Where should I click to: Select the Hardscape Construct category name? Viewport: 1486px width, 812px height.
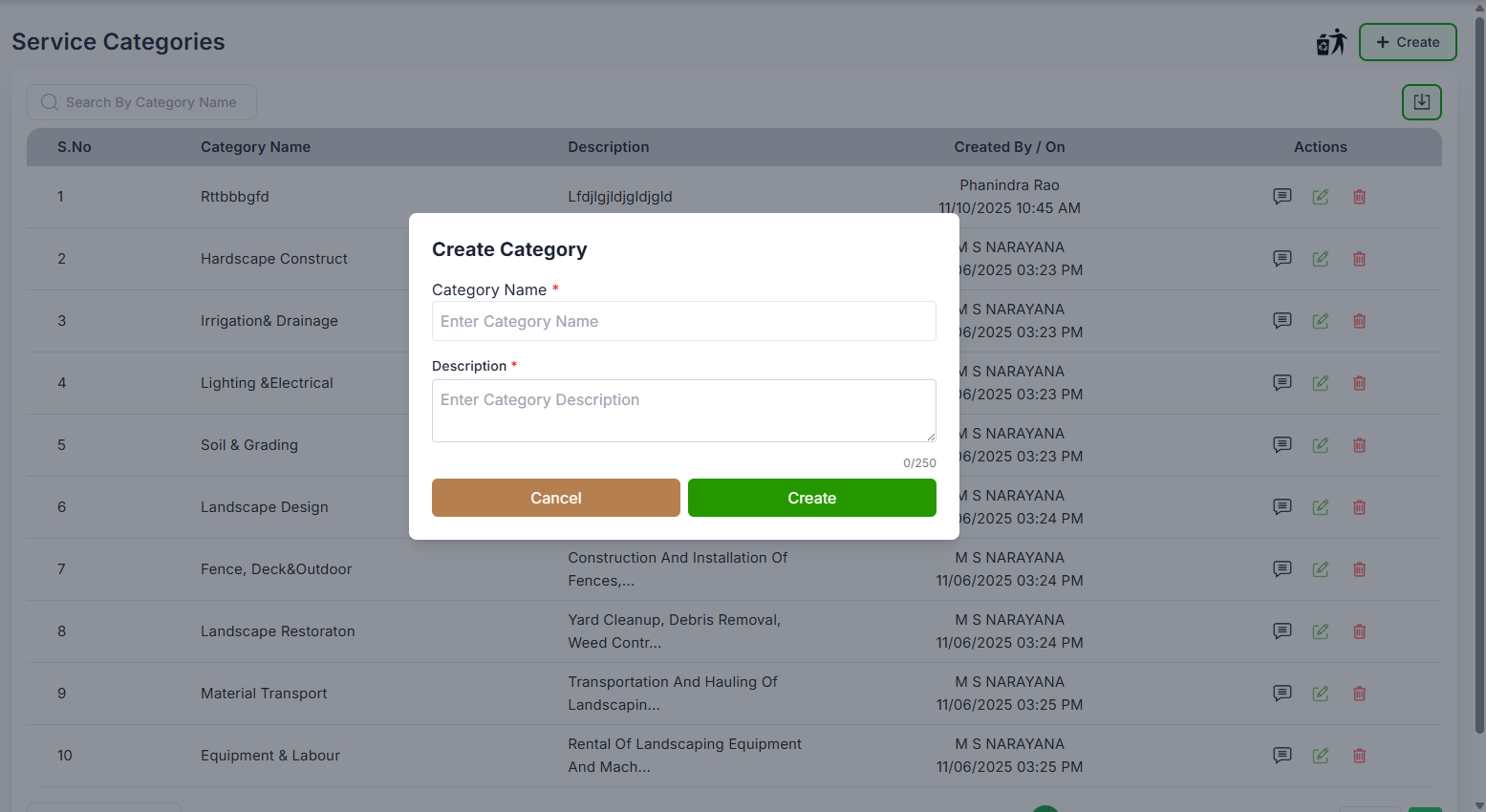(274, 259)
